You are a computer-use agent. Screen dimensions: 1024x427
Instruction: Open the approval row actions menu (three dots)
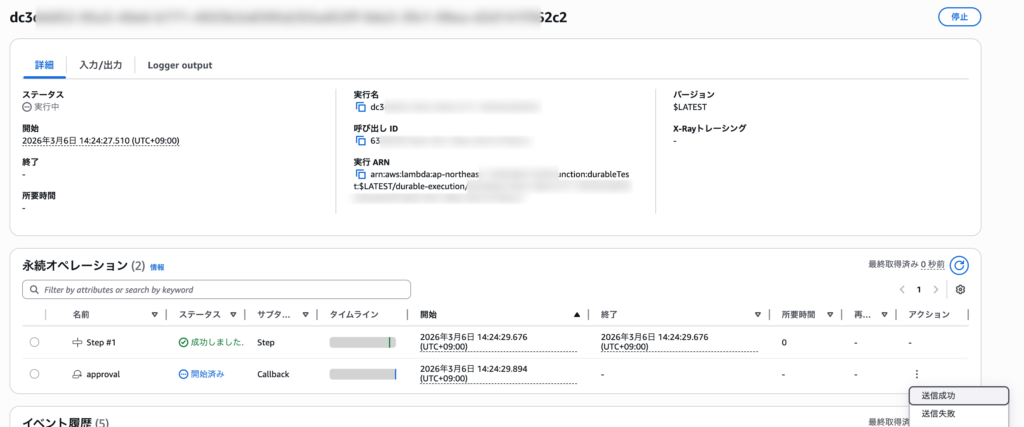[916, 374]
